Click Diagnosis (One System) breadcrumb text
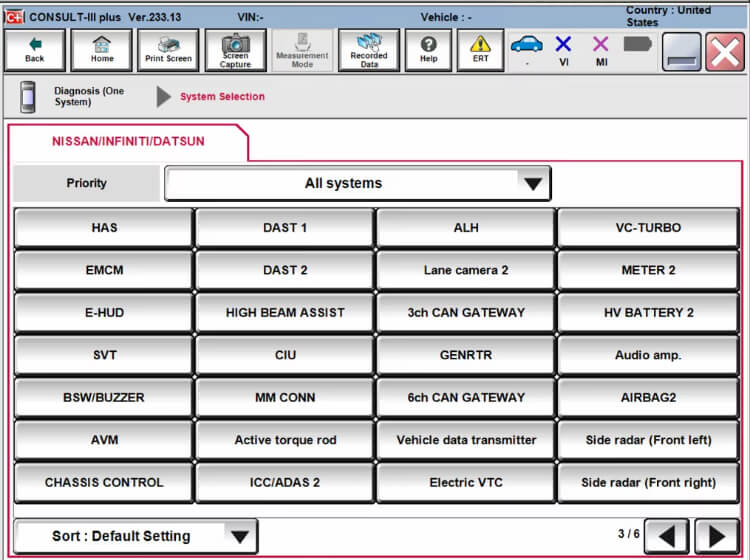This screenshot has width=750, height=560. click(x=89, y=96)
